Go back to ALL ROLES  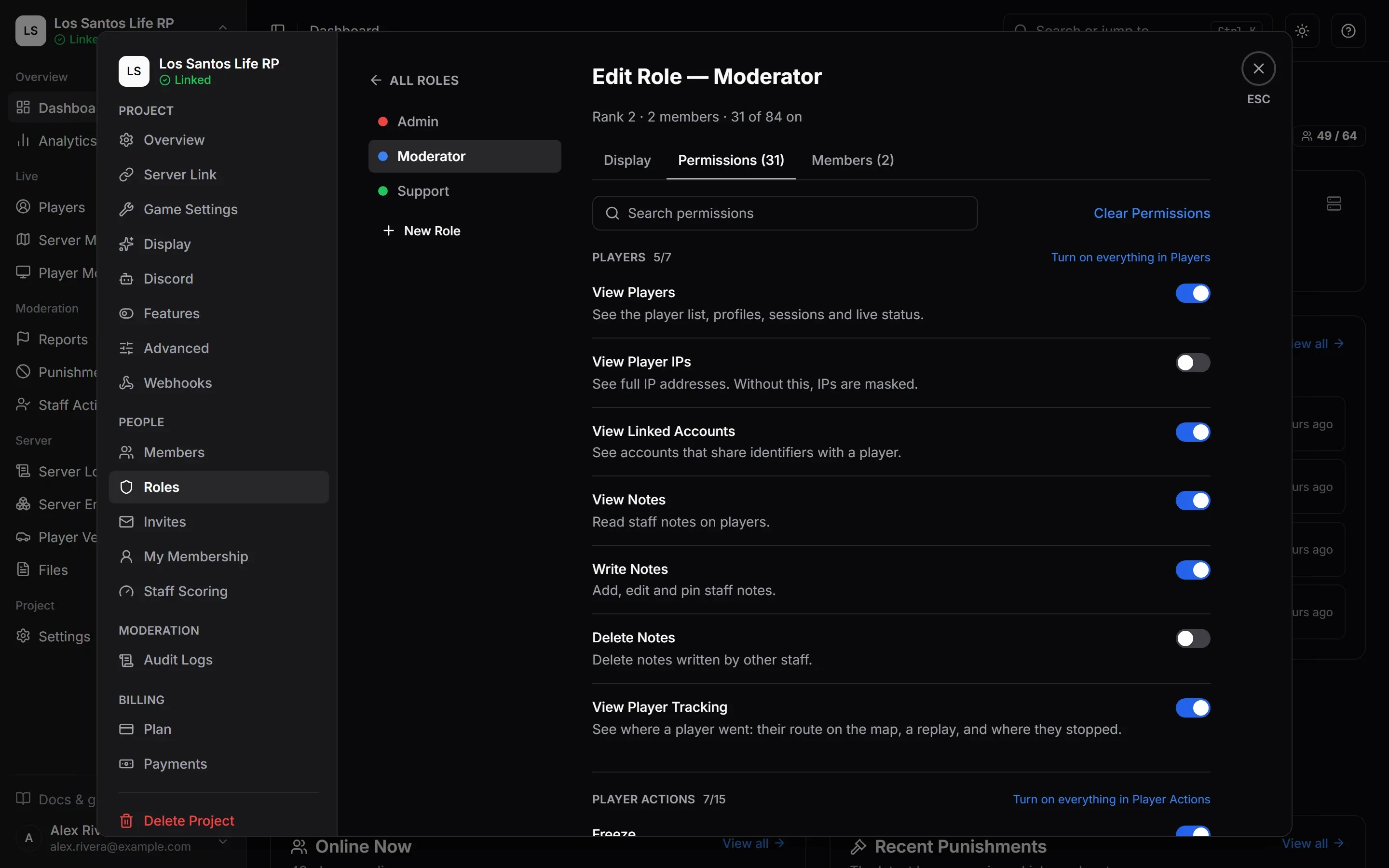[414, 81]
